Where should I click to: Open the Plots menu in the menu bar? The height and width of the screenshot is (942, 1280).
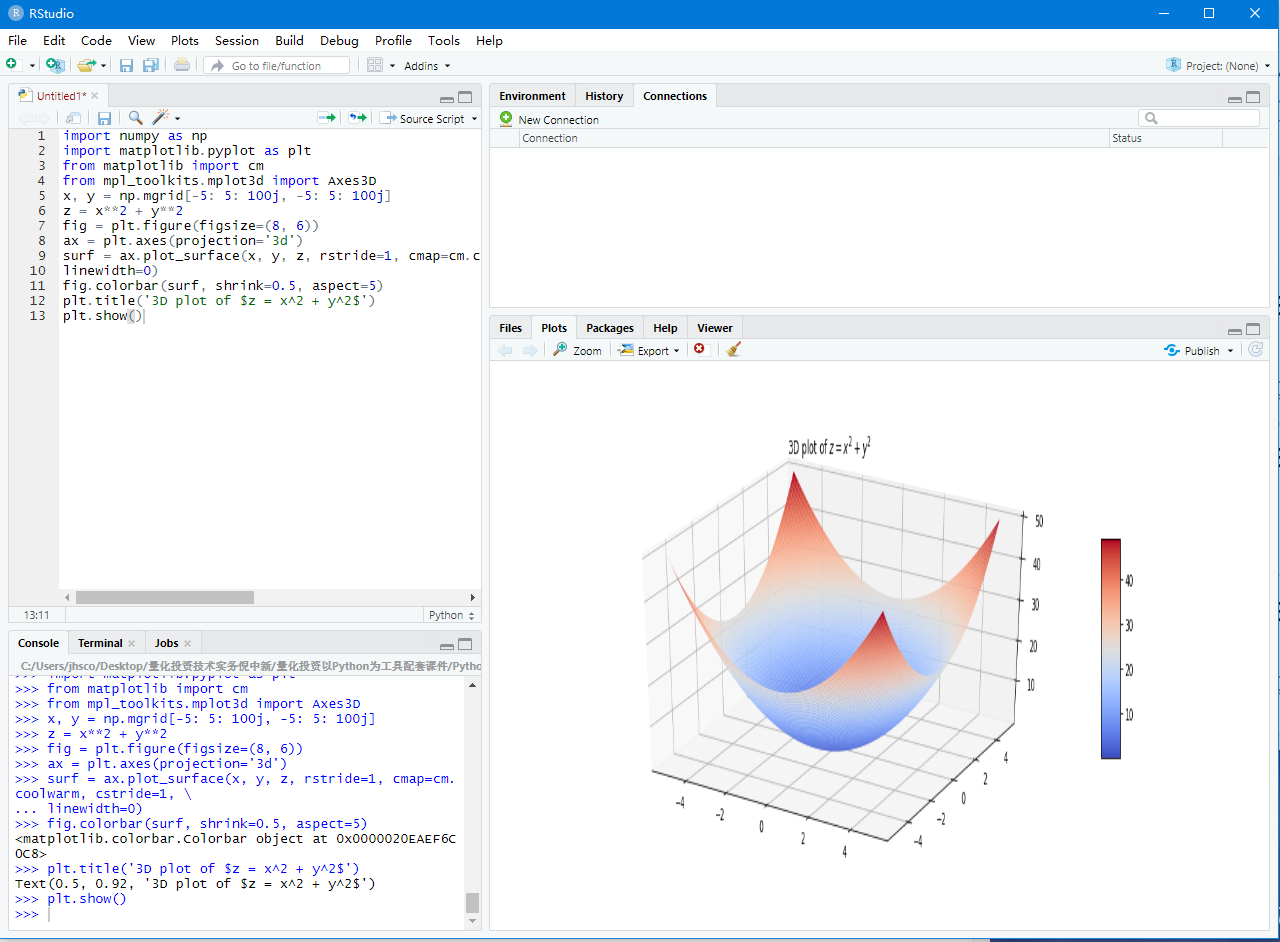point(185,41)
